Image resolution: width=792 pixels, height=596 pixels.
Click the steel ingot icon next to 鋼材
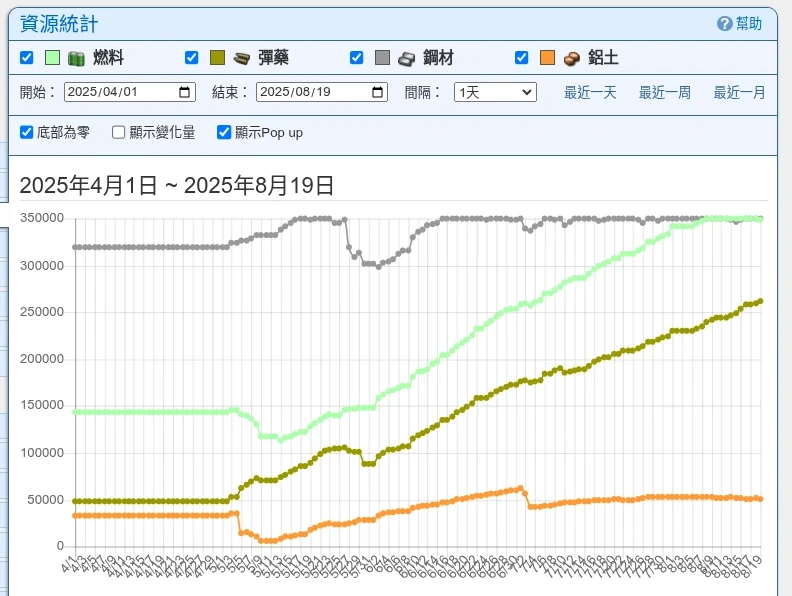click(406, 59)
